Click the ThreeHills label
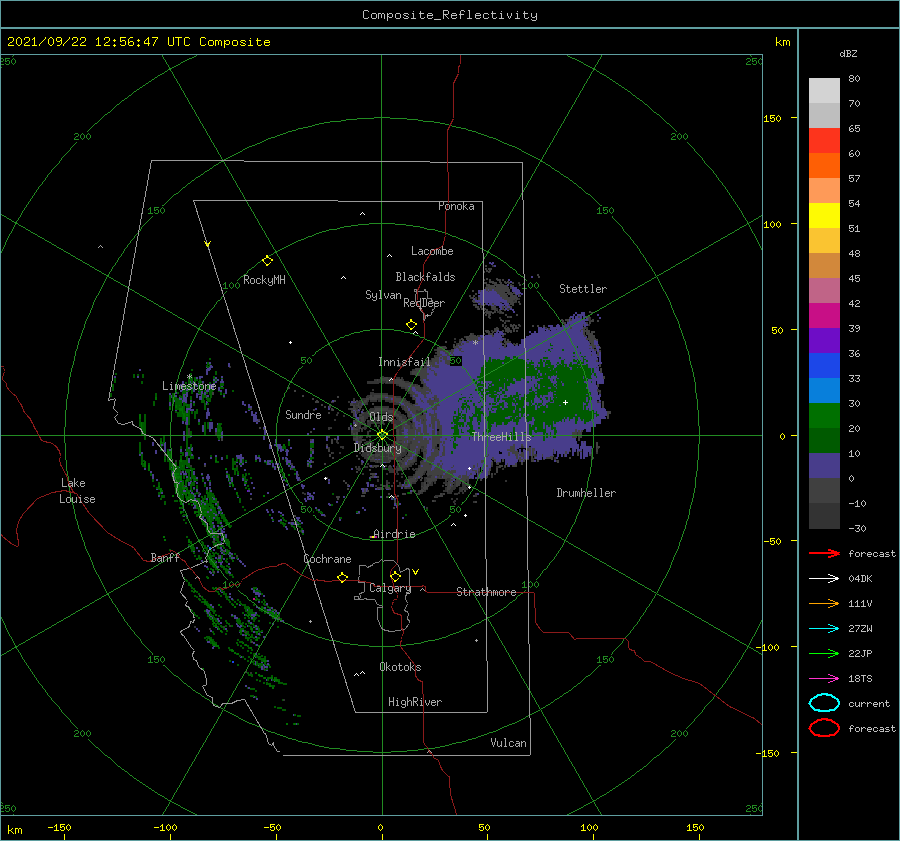Image resolution: width=900 pixels, height=841 pixels. pyautogui.click(x=502, y=437)
